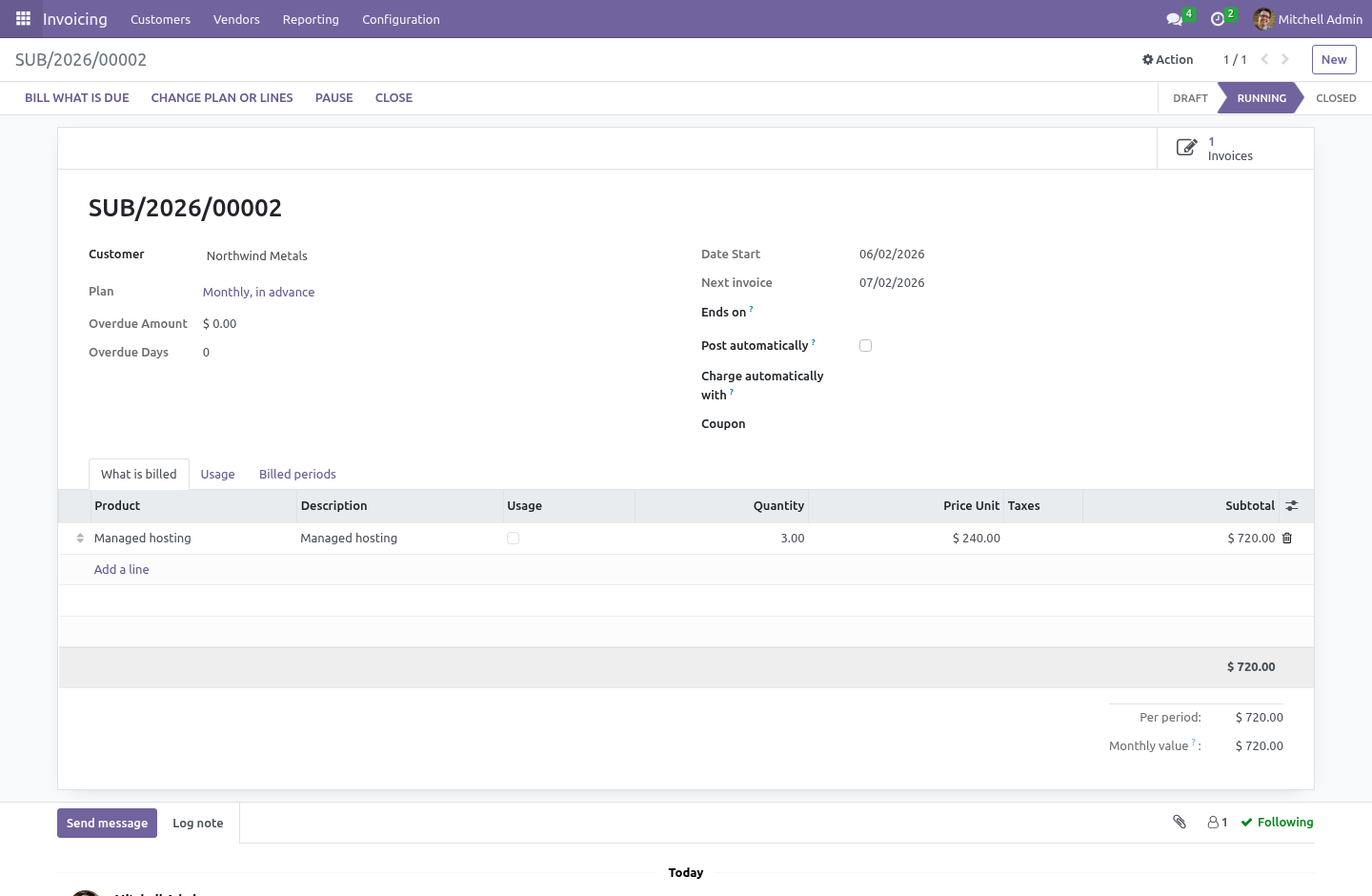The height and width of the screenshot is (896, 1372).
Task: Open the Coupon field dropdown
Action: [1071, 424]
